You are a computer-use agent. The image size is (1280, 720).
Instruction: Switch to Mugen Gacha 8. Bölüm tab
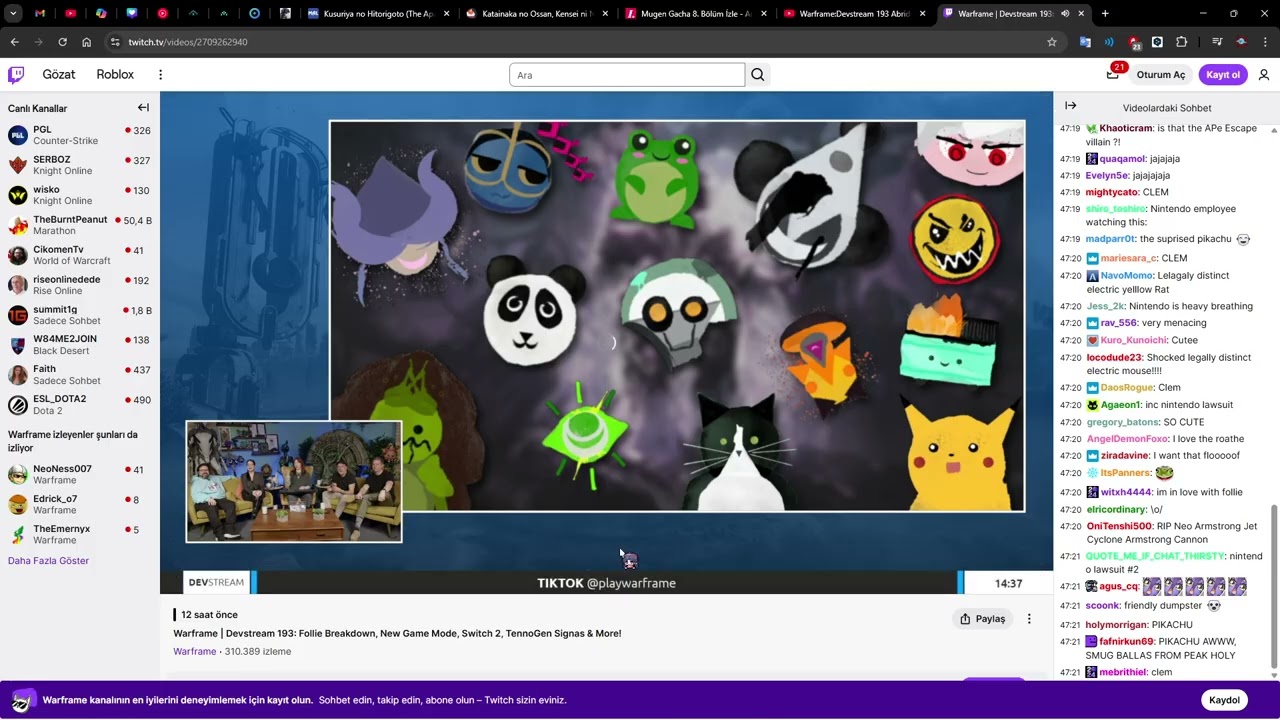(x=696, y=14)
